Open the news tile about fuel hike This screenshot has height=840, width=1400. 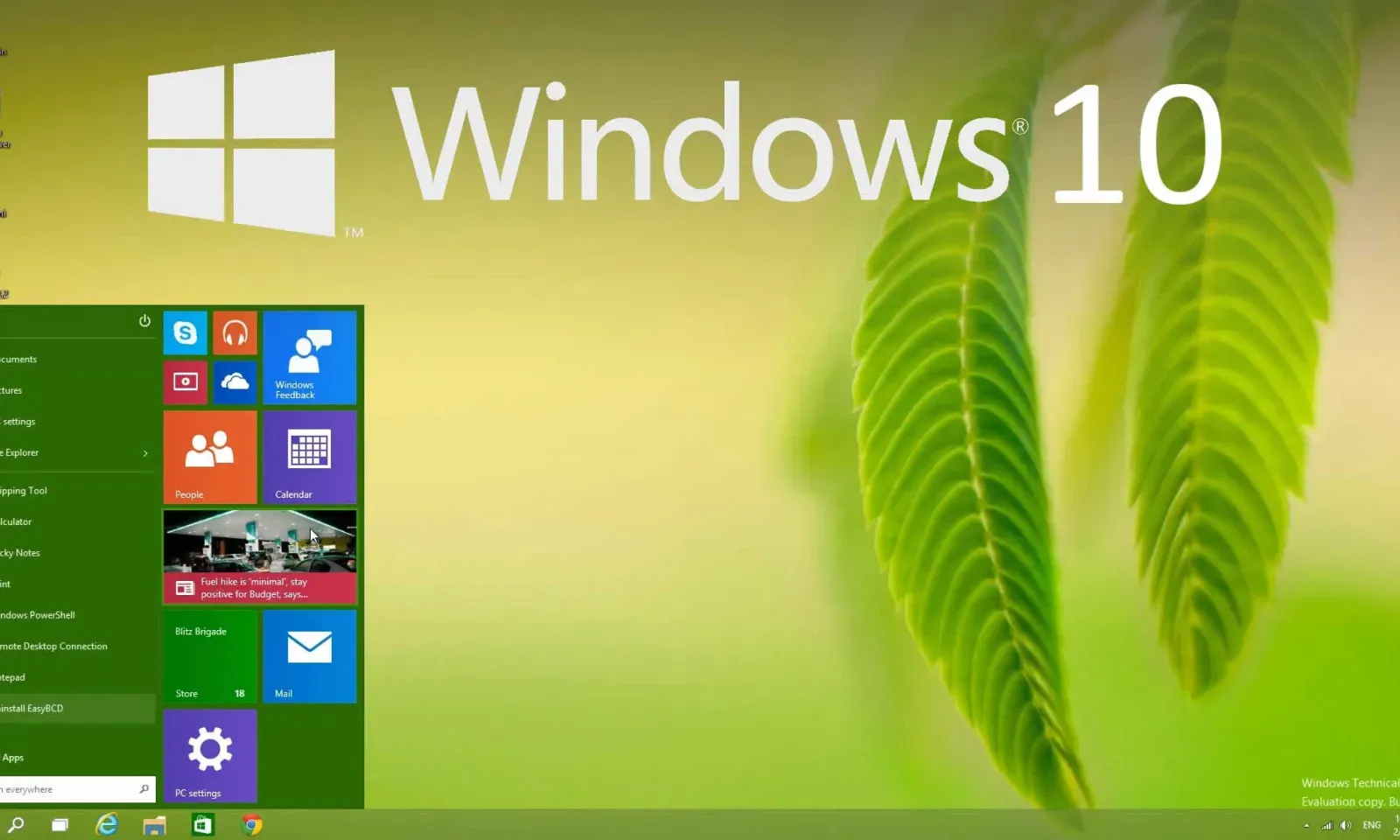point(260,556)
